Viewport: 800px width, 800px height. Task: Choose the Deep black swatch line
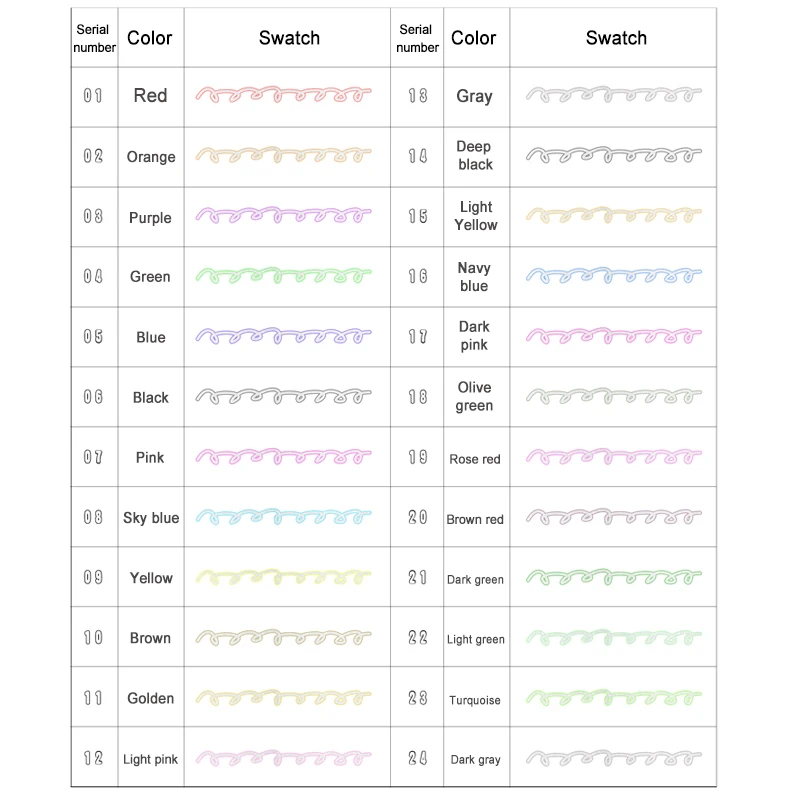(614, 156)
